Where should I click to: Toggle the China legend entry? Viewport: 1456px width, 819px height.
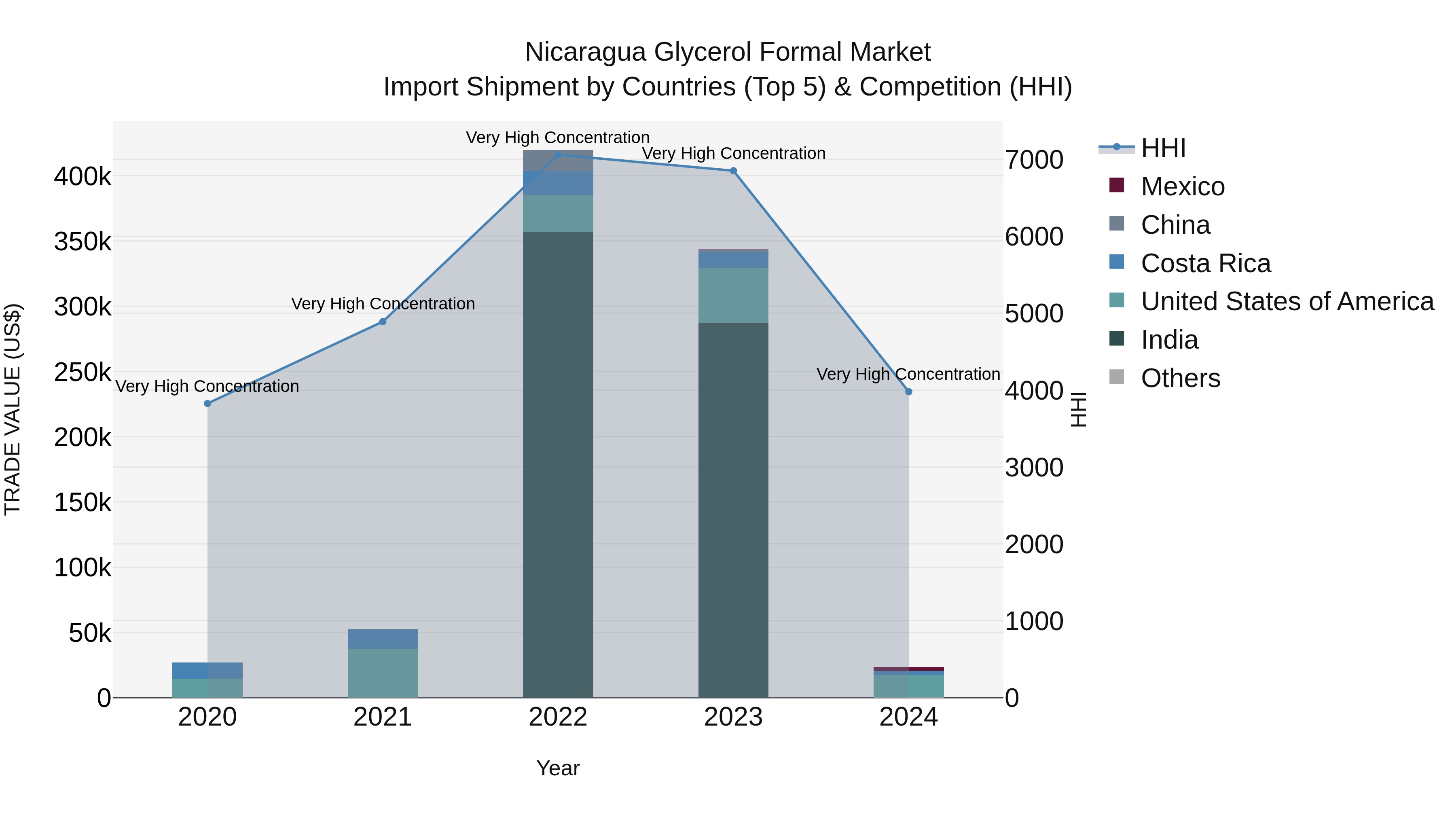(1160, 225)
